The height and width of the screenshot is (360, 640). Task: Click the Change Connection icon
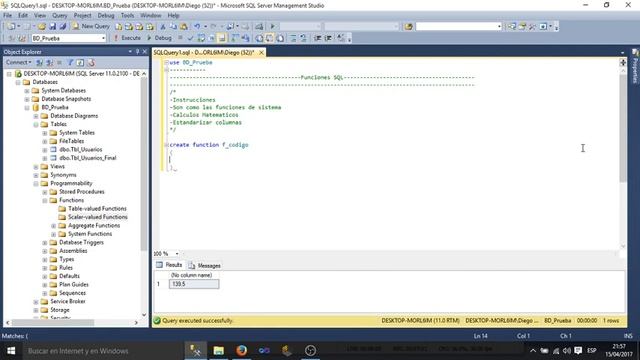[x=22, y=38]
